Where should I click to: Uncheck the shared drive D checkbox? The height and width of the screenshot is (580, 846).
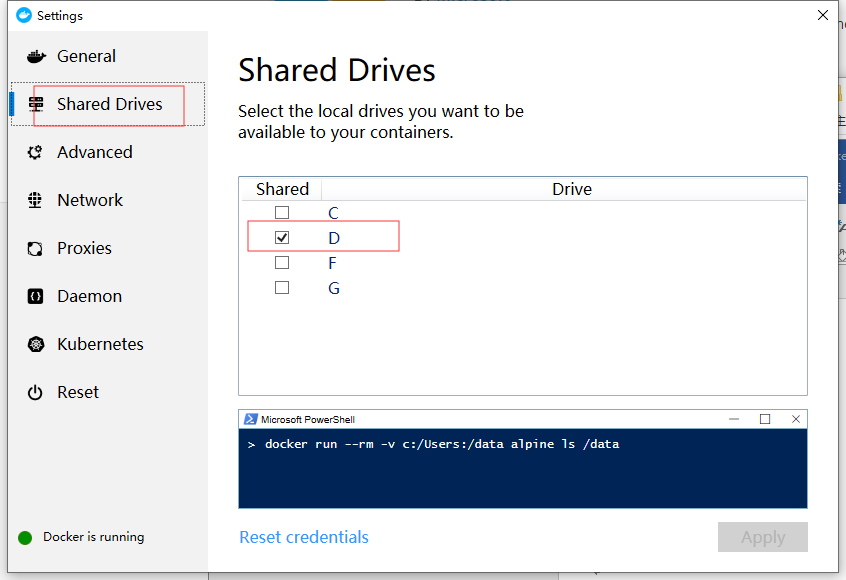click(282, 237)
